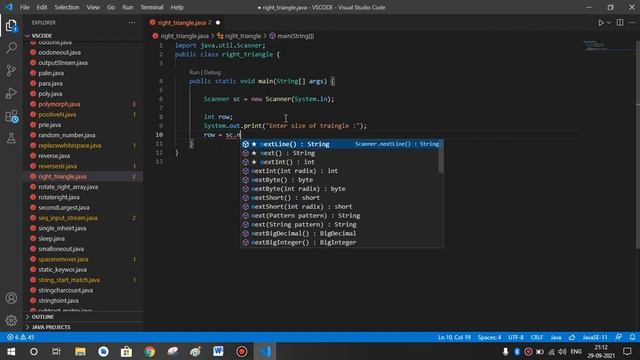Open Windows Start menu
This screenshot has width=640, height=360.
11,351
